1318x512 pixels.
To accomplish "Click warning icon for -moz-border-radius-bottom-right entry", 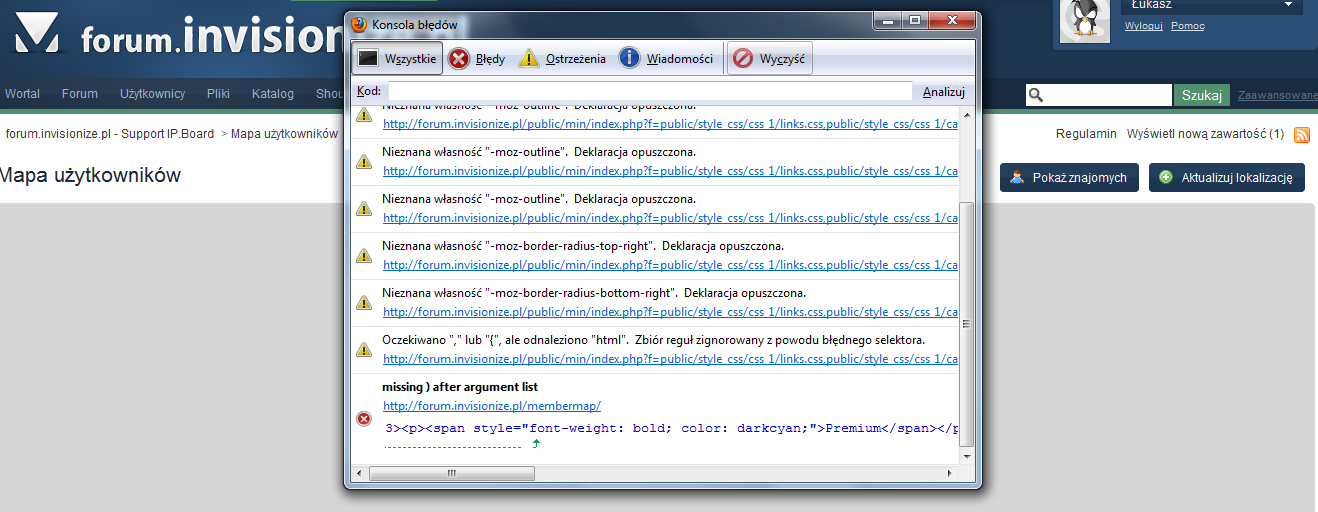I will (365, 303).
